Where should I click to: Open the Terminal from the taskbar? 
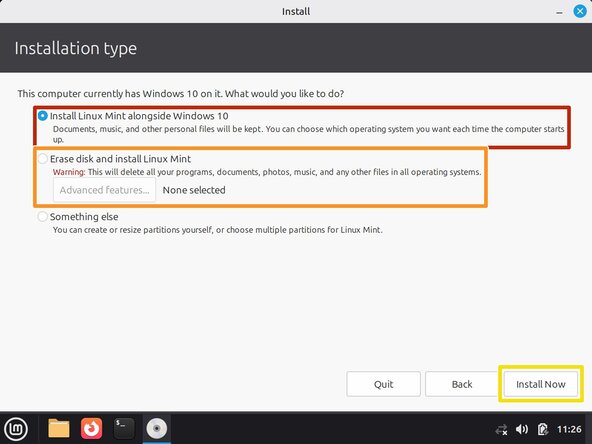click(124, 429)
